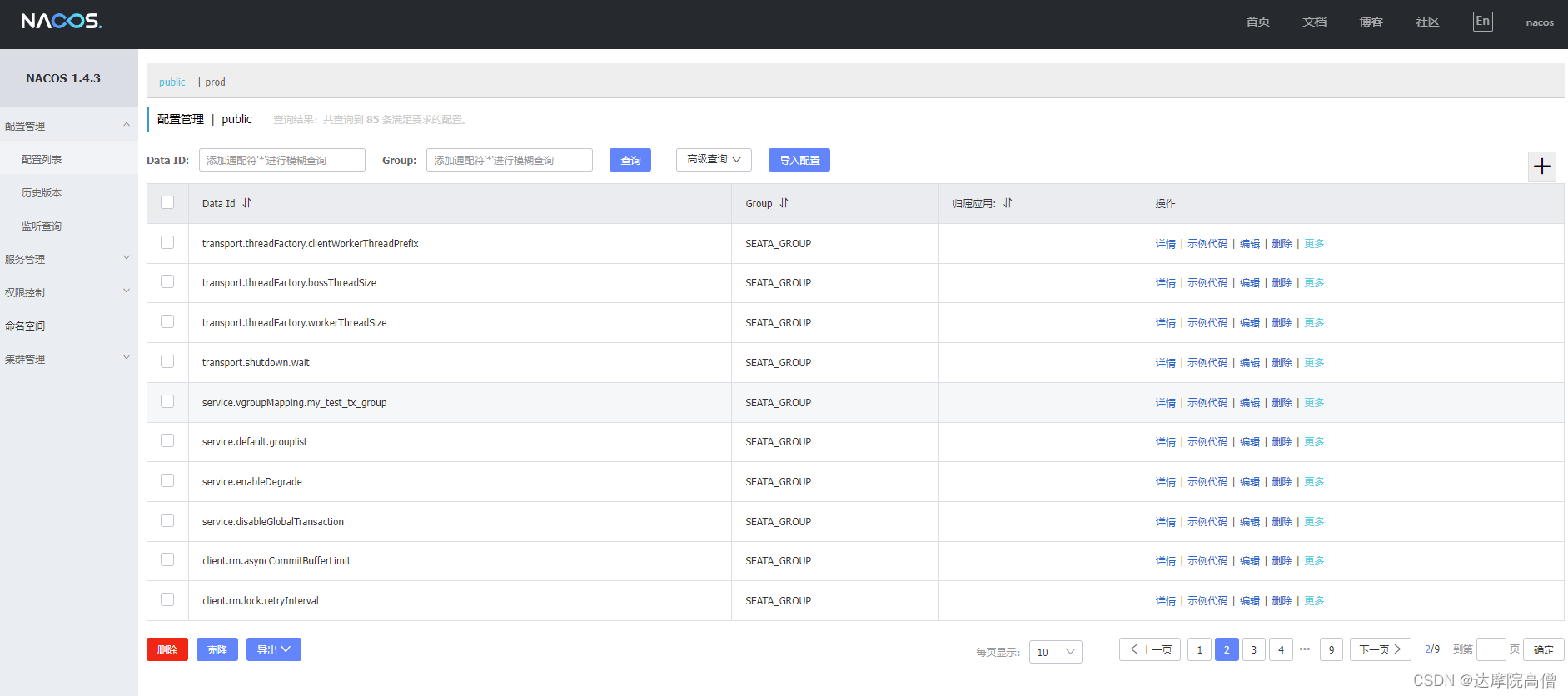Check the transport.threadFactory.clientWorkerThreadPrefix row
This screenshot has height=696, width=1568.
point(167,242)
